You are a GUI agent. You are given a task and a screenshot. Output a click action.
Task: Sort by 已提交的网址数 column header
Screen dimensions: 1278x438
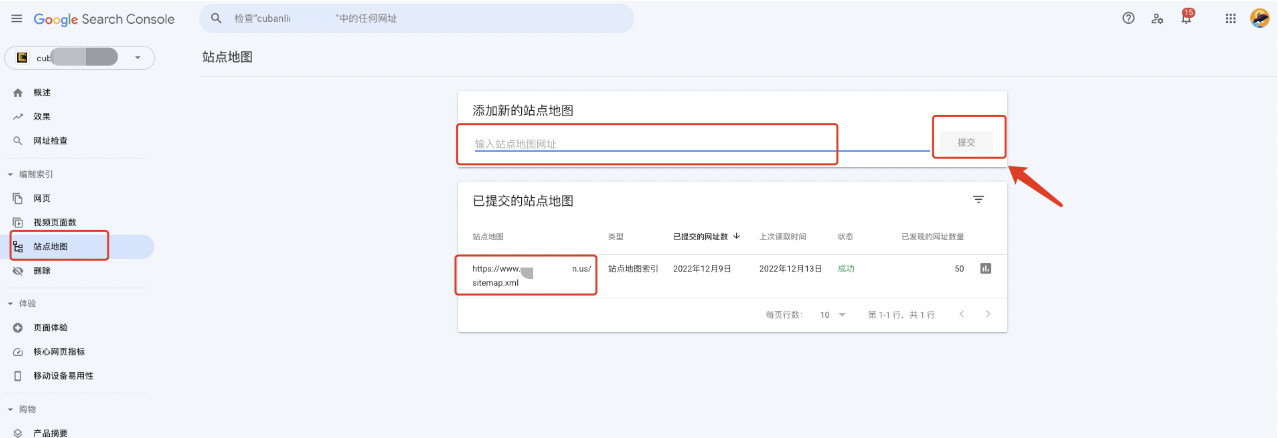point(702,237)
